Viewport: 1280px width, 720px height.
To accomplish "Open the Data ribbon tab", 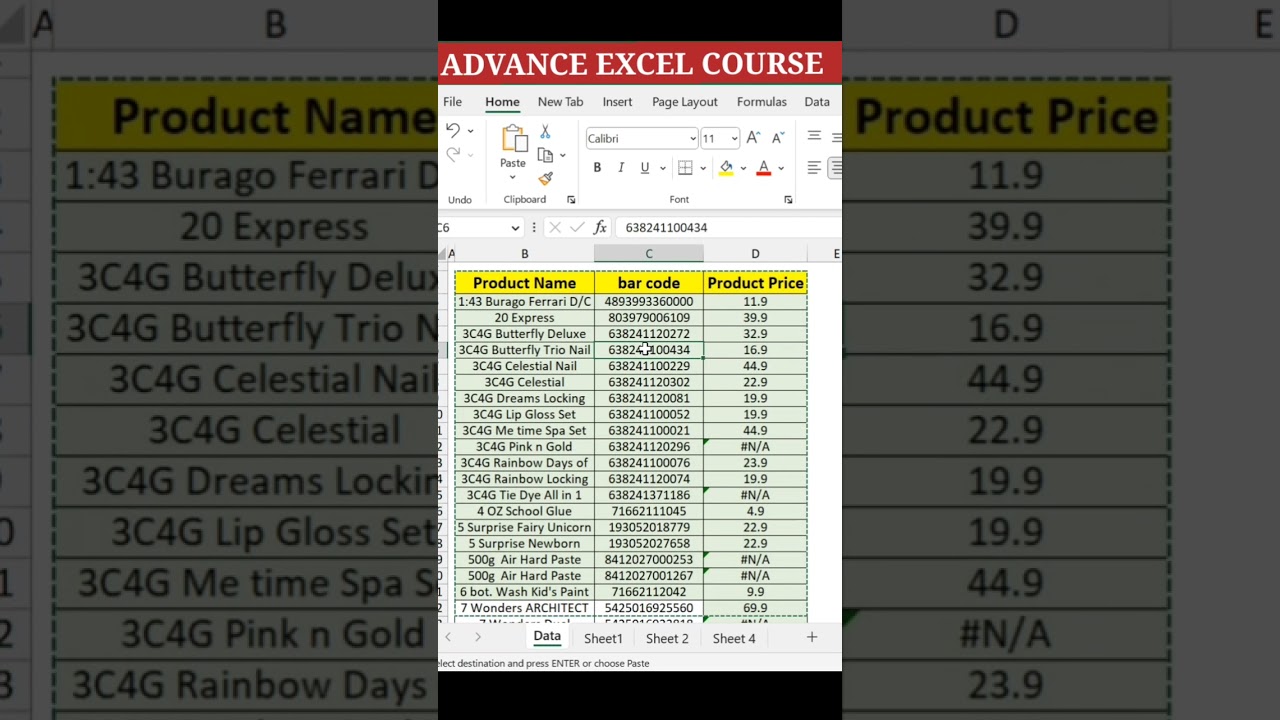I will pos(817,102).
